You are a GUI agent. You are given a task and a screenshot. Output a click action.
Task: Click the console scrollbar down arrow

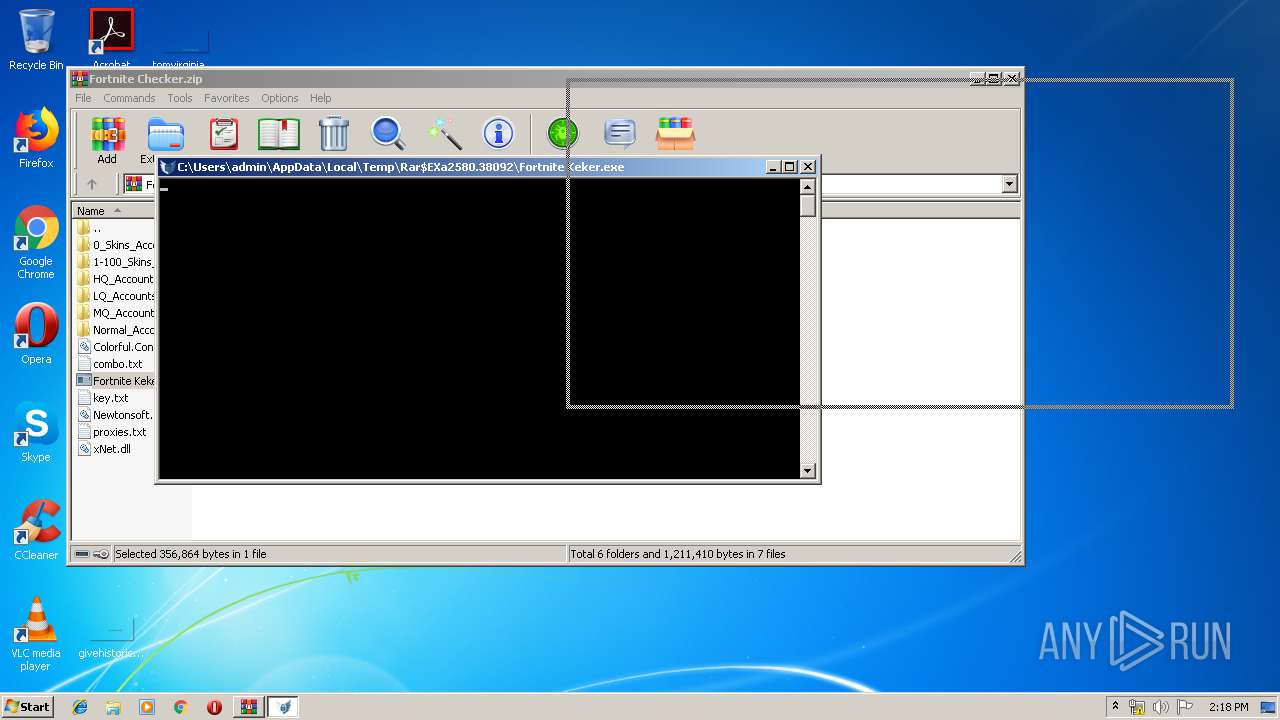click(808, 471)
